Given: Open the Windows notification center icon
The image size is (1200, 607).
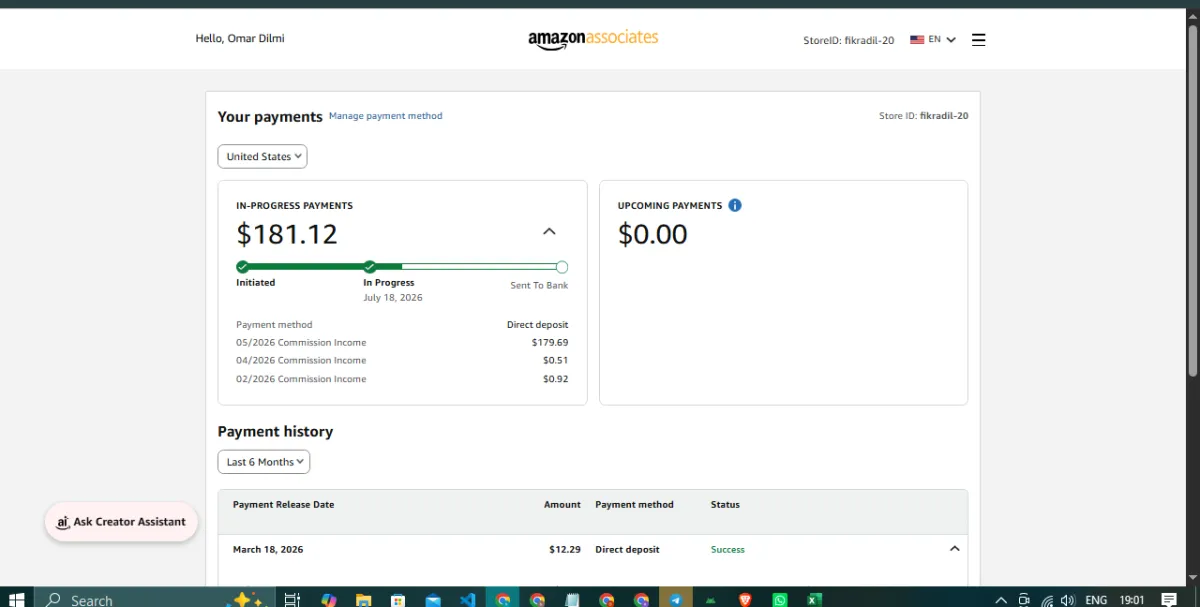Looking at the screenshot, I should (1169, 600).
